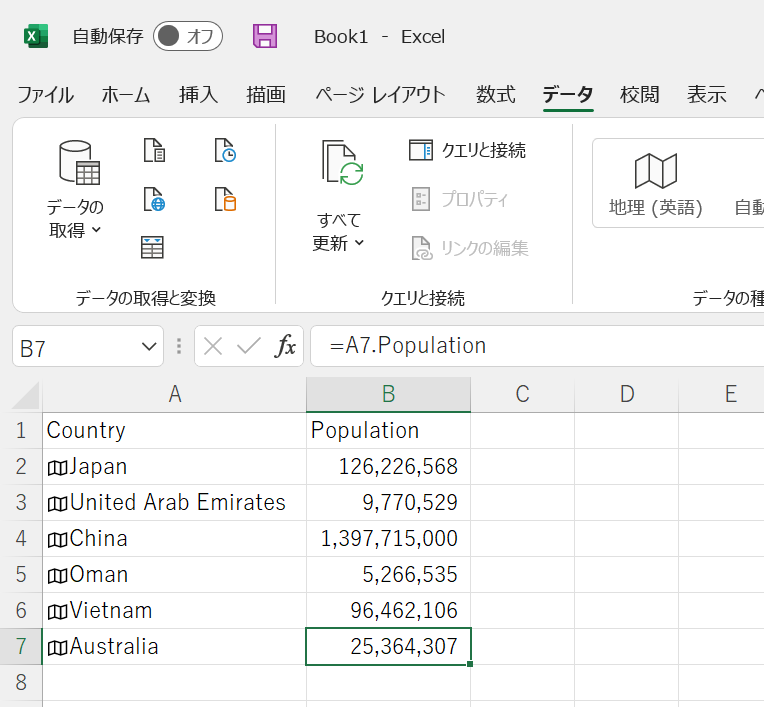Select the cell with 1,397,715,000

pyautogui.click(x=388, y=538)
